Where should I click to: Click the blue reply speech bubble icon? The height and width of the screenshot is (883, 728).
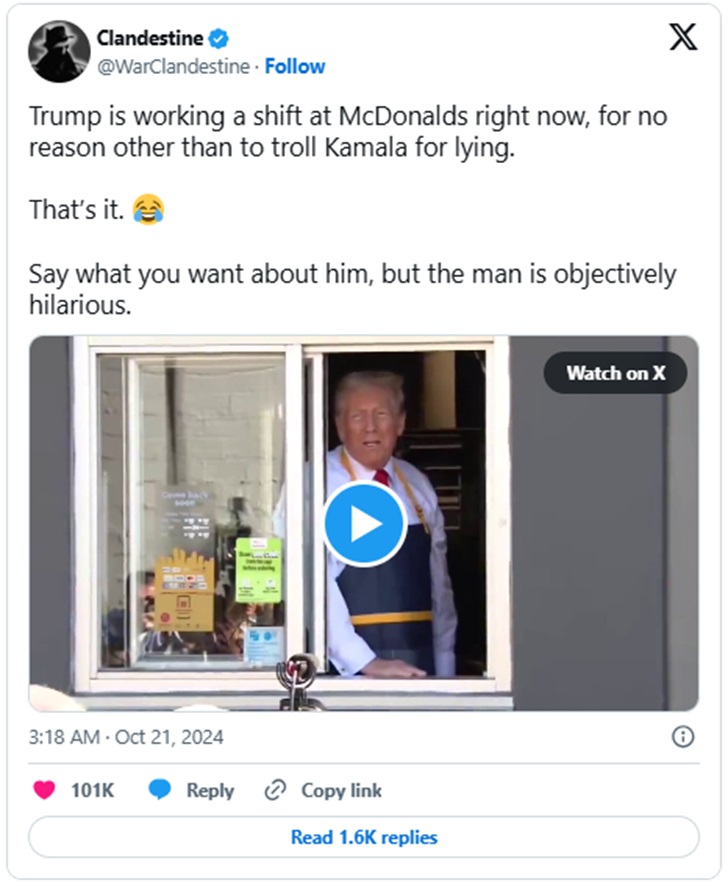[160, 790]
